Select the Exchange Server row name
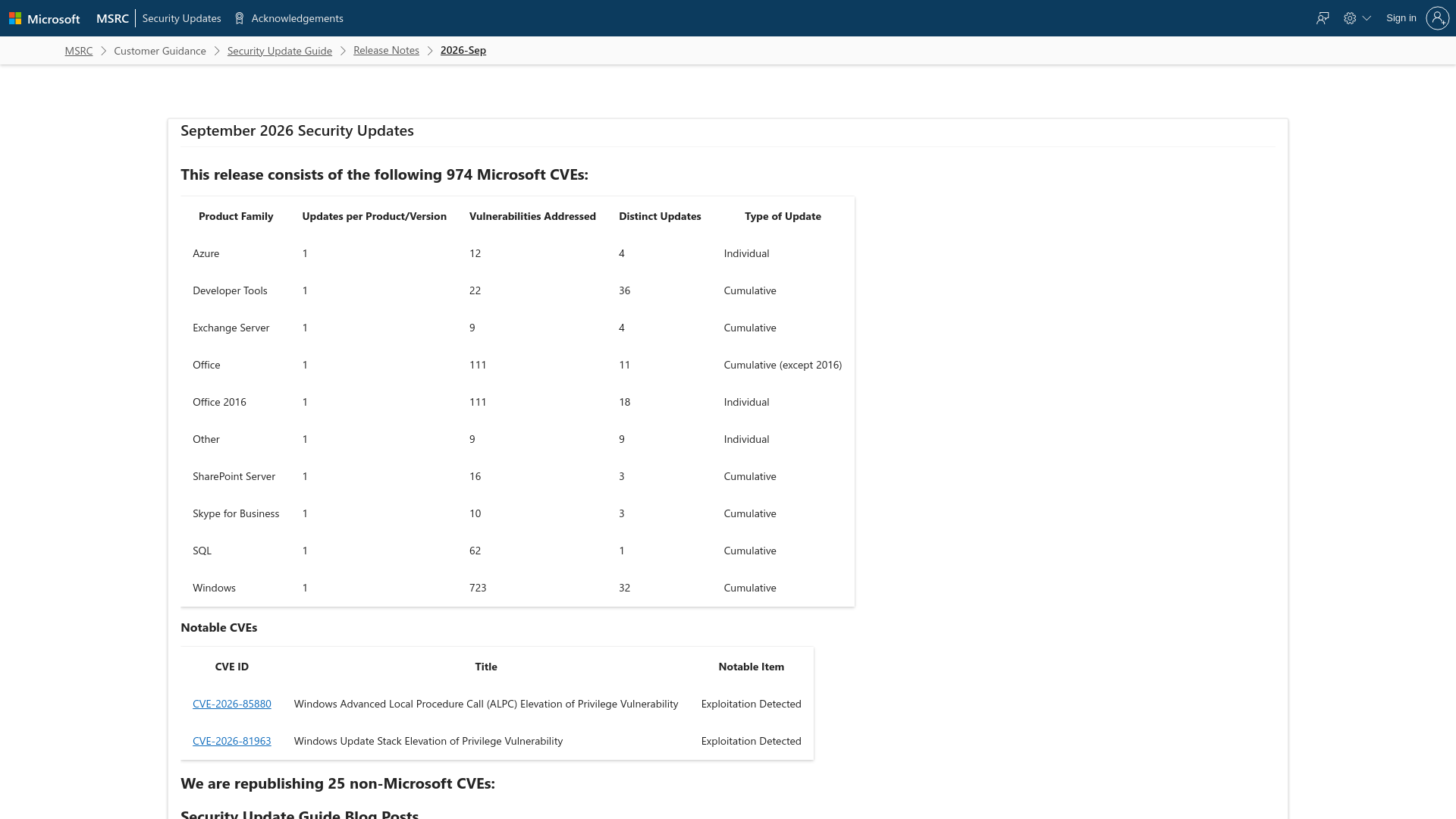 coord(231,328)
